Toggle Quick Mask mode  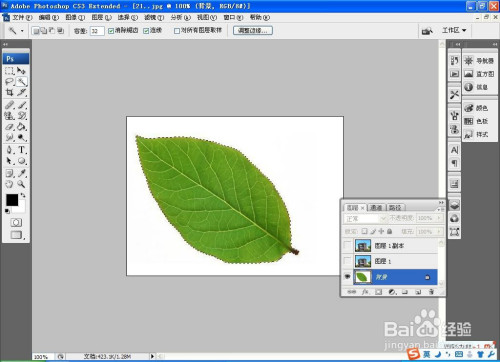click(16, 222)
